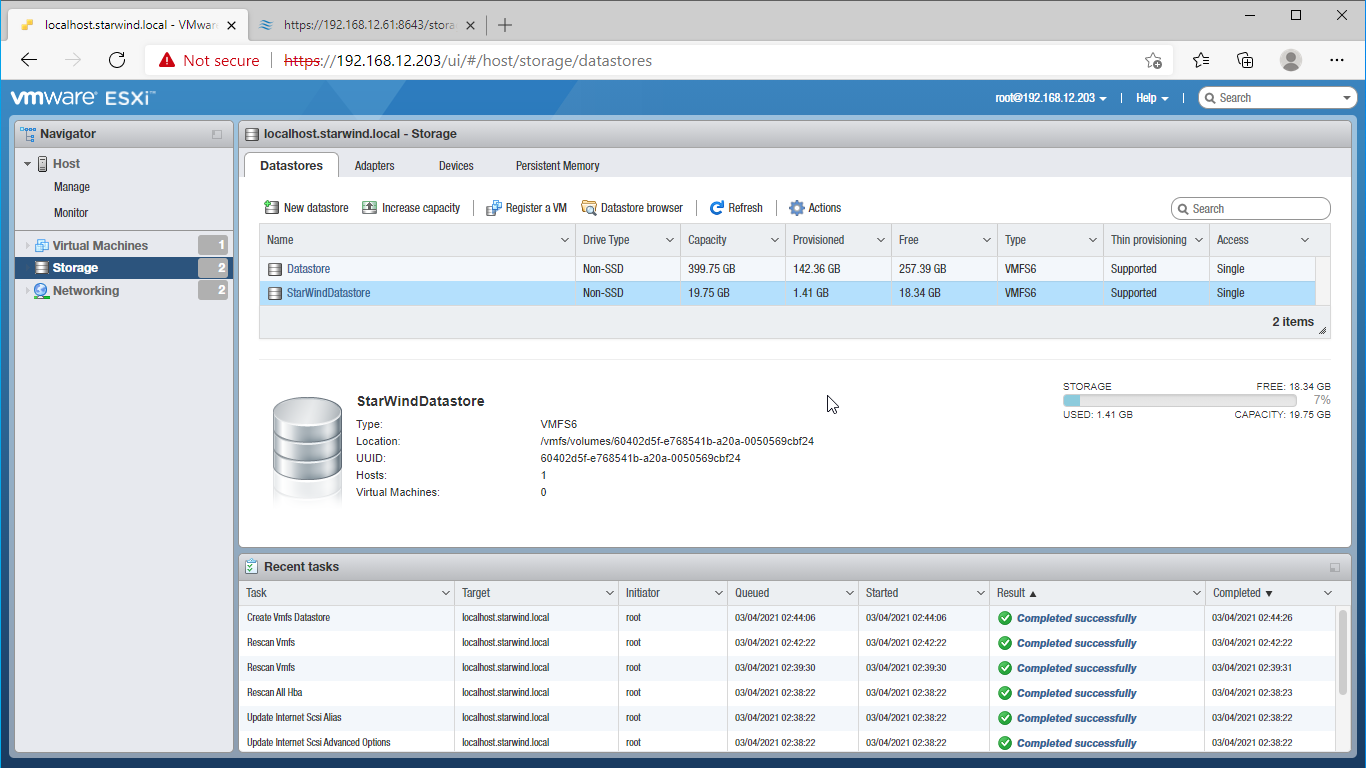Click the Recent tasks checklist icon
Screen dimensions: 1366x768
click(252, 566)
